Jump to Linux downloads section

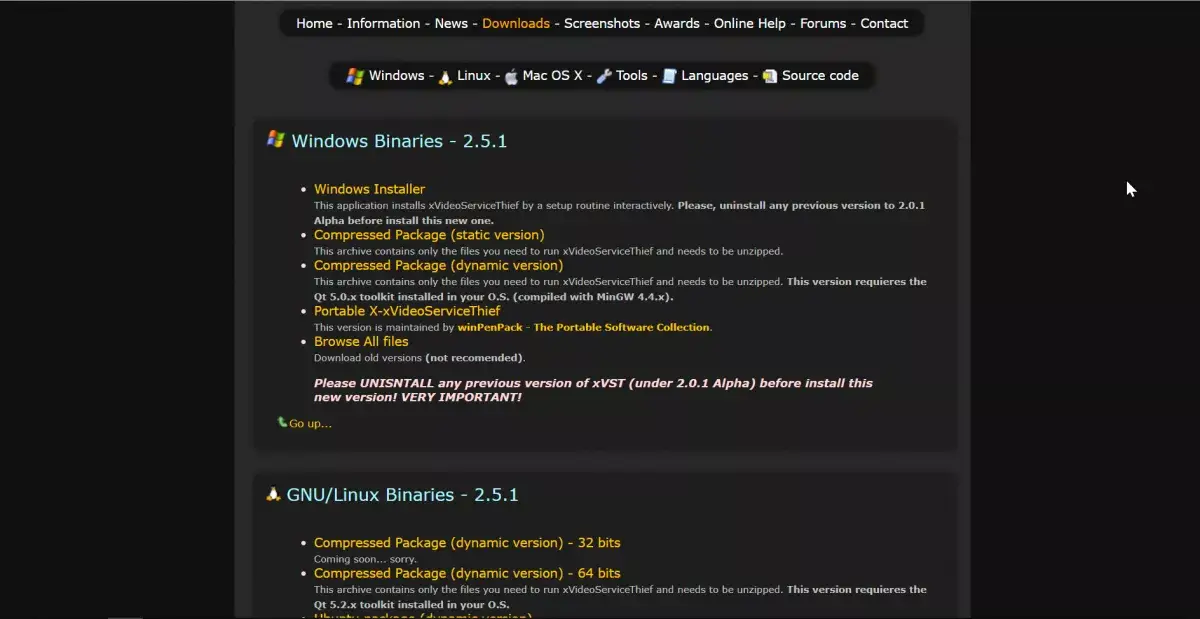(474, 76)
